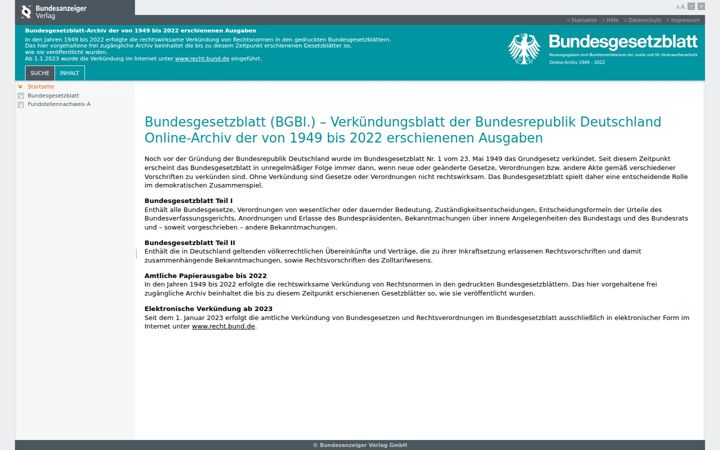Open the Hilfe link
This screenshot has height=450, width=720.
click(612, 20)
